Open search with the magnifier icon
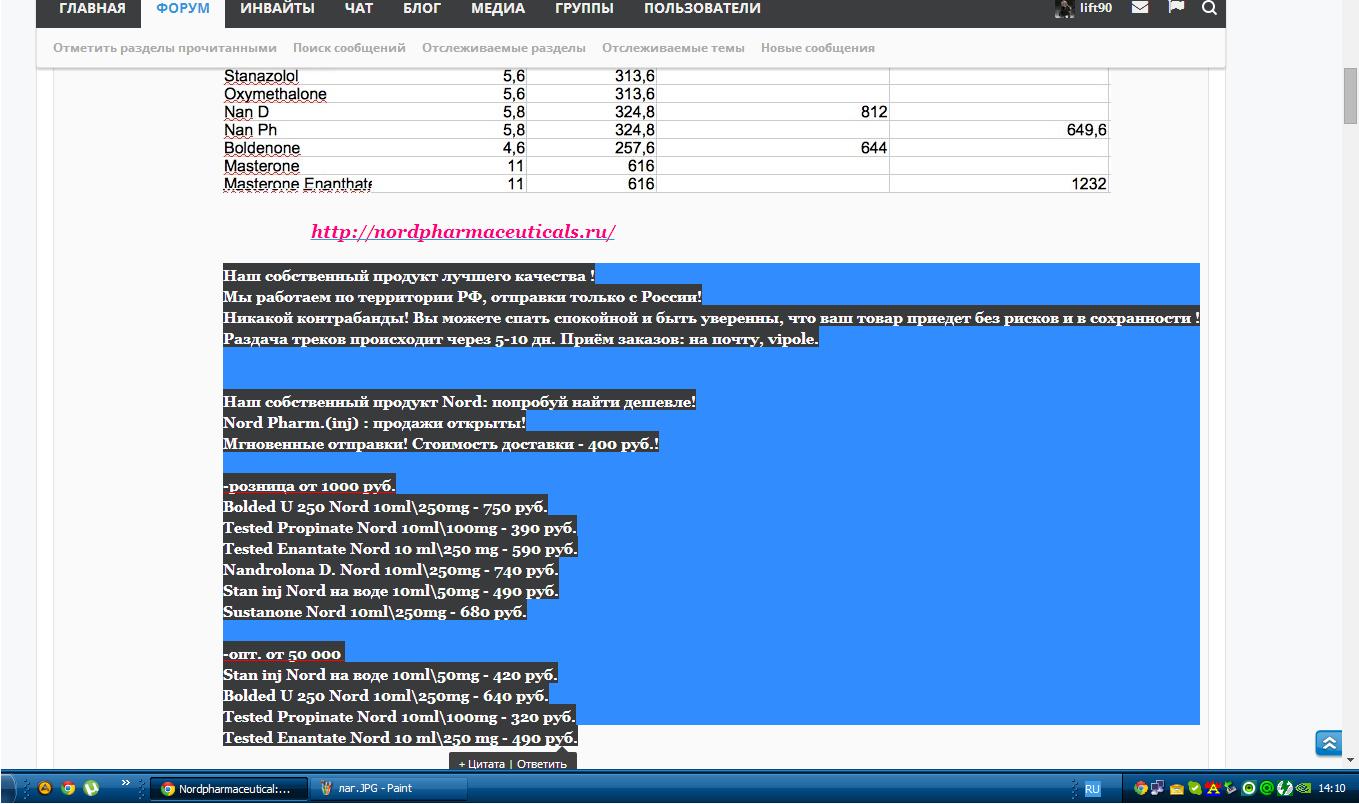 1209,9
